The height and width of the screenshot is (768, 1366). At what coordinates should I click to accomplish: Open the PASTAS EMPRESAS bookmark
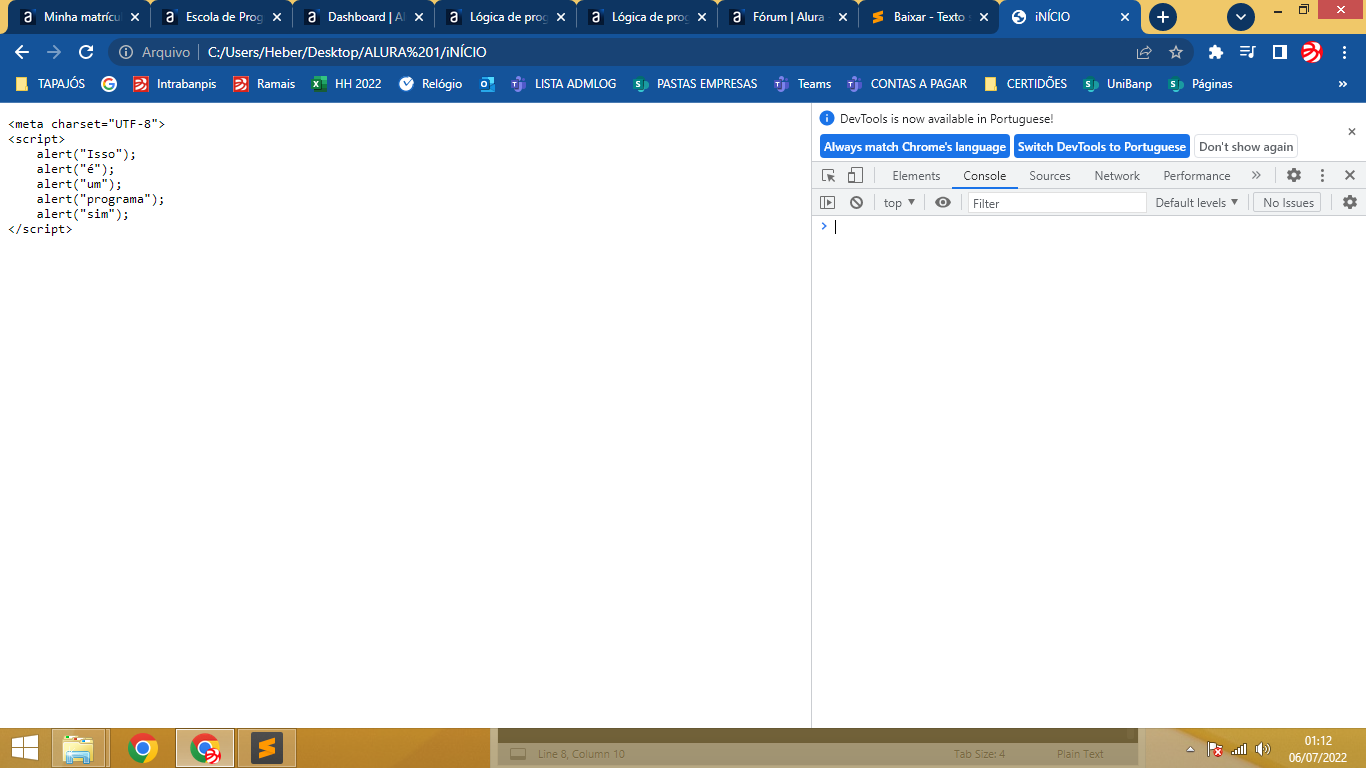[696, 84]
